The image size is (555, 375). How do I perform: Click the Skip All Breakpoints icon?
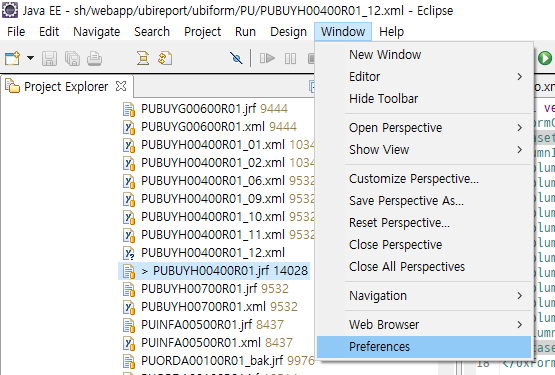pos(236,58)
